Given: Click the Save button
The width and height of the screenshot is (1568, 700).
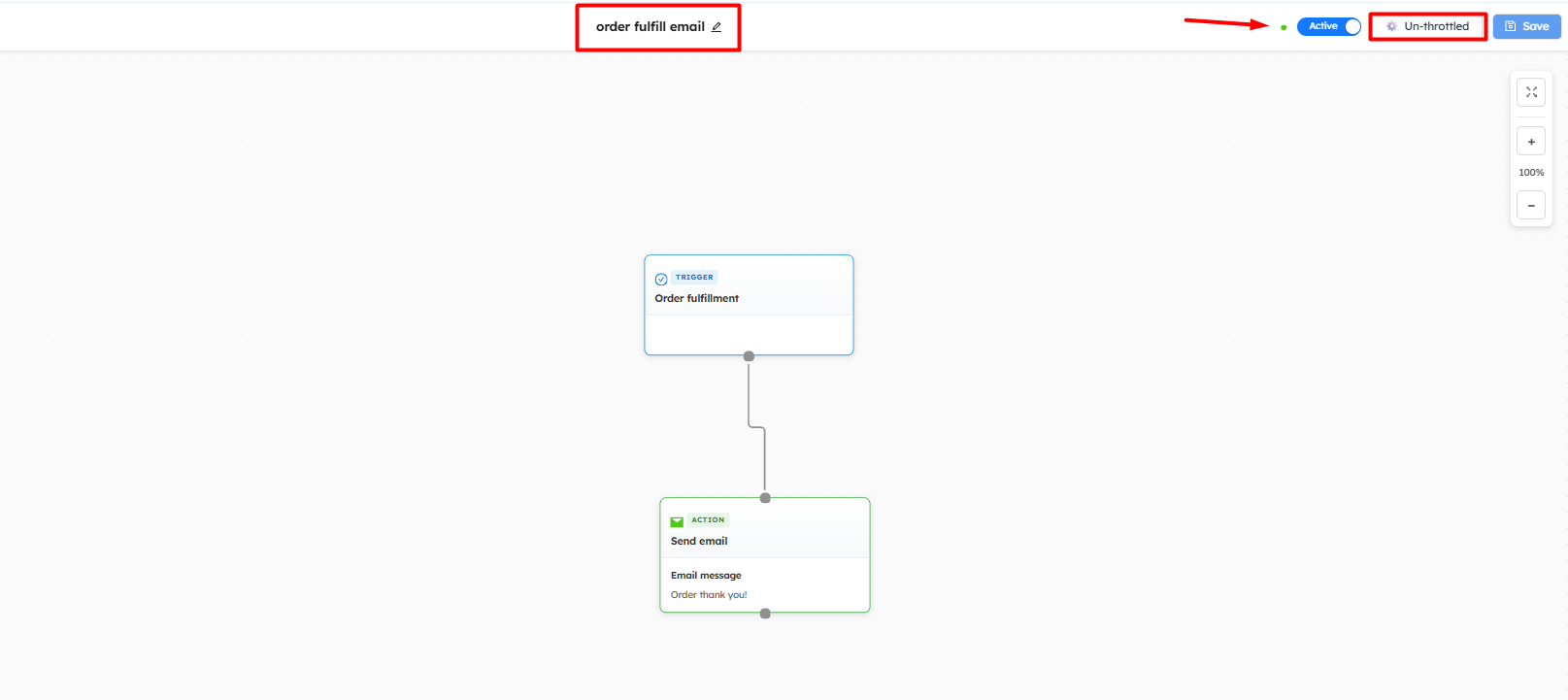Looking at the screenshot, I should tap(1526, 26).
